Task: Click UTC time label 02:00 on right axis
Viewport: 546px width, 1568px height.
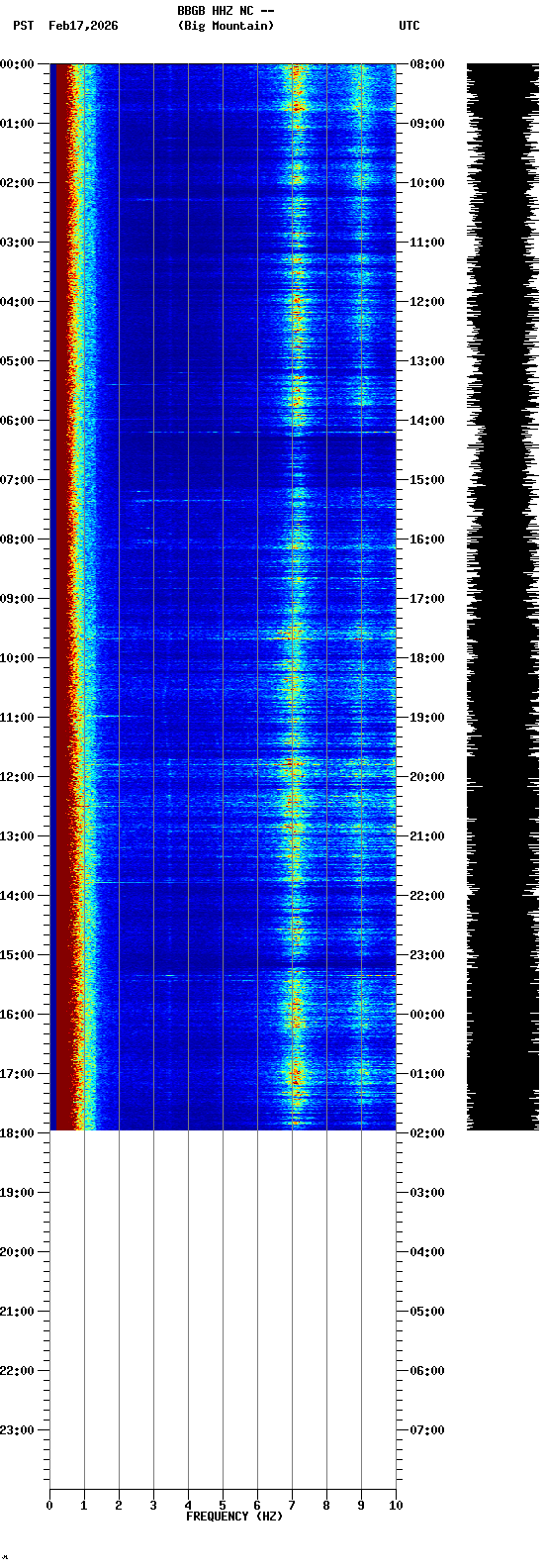Action: pyautogui.click(x=427, y=1133)
